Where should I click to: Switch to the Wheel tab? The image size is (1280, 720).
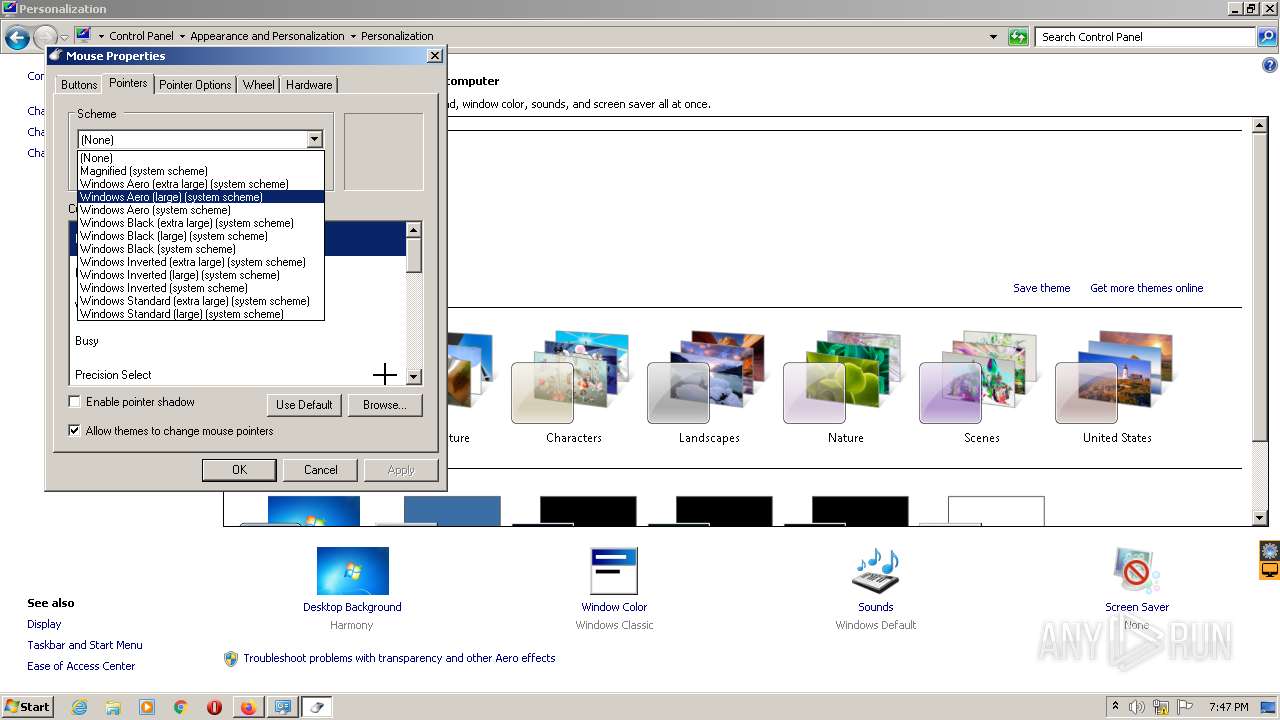click(x=258, y=85)
